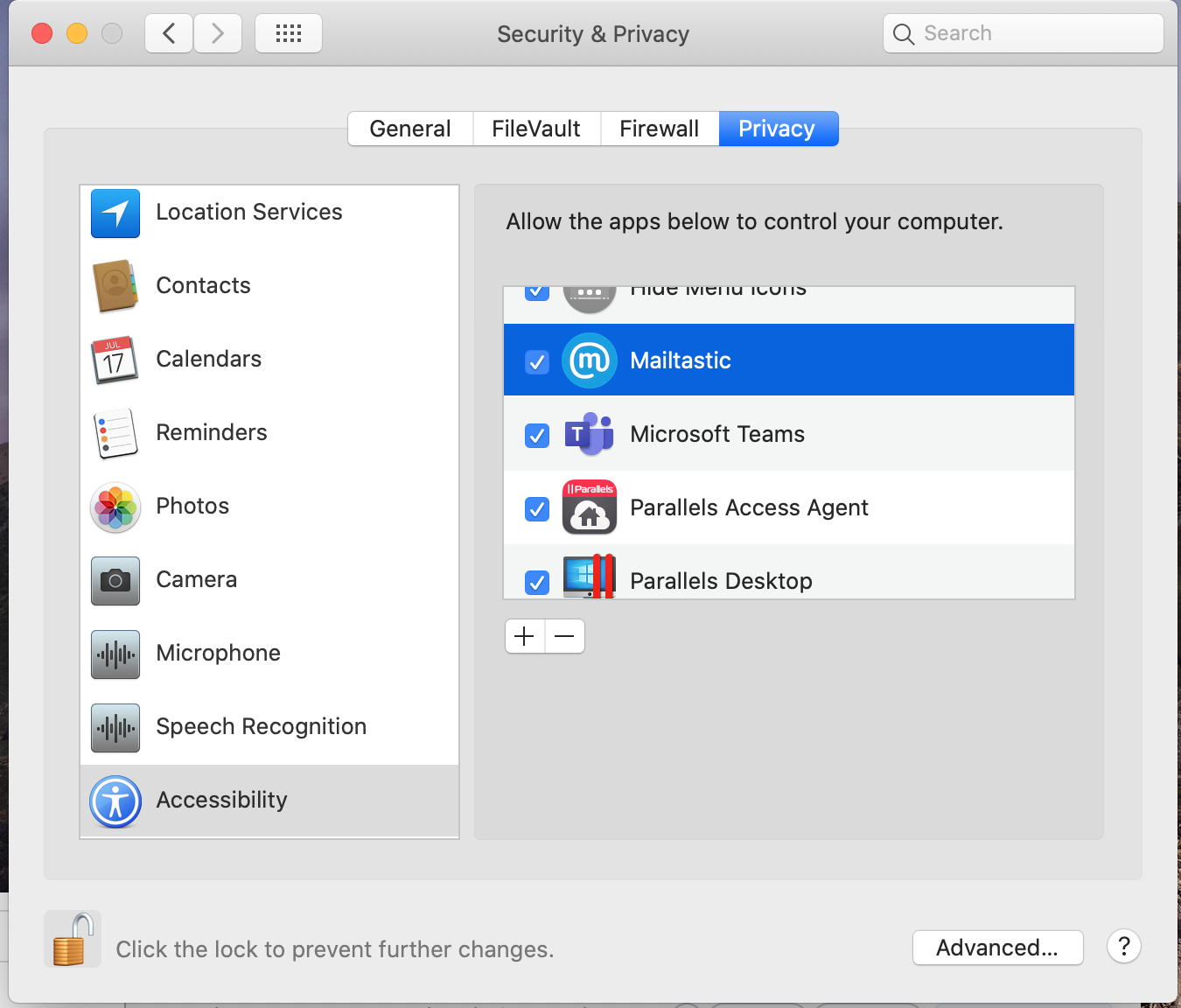Click the Location Services arrow icon
Viewport: 1181px width, 1008px height.
tap(115, 213)
